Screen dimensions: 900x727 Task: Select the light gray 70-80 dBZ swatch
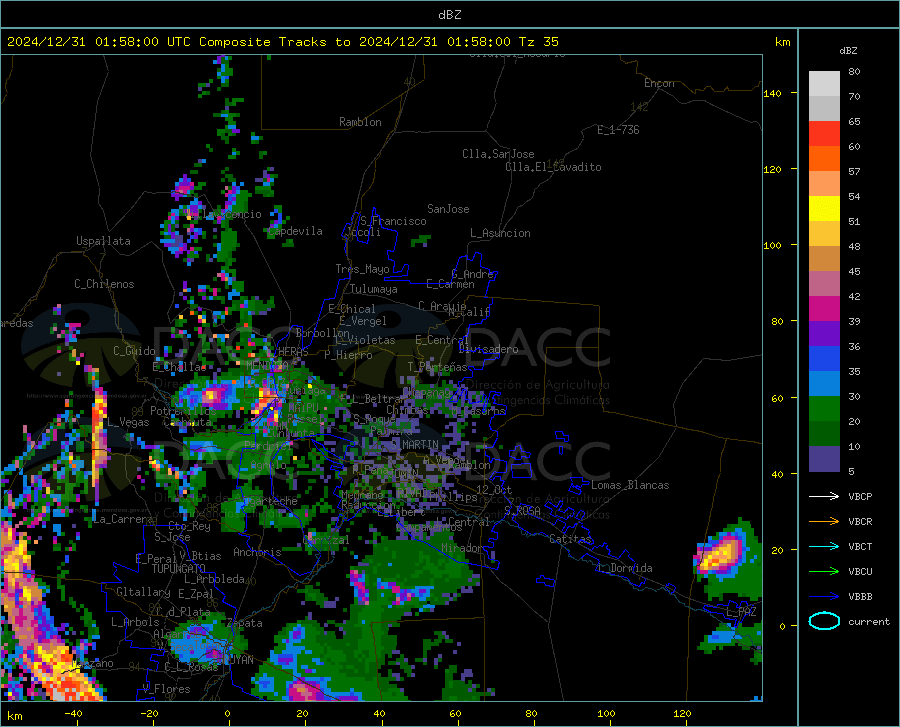(824, 83)
